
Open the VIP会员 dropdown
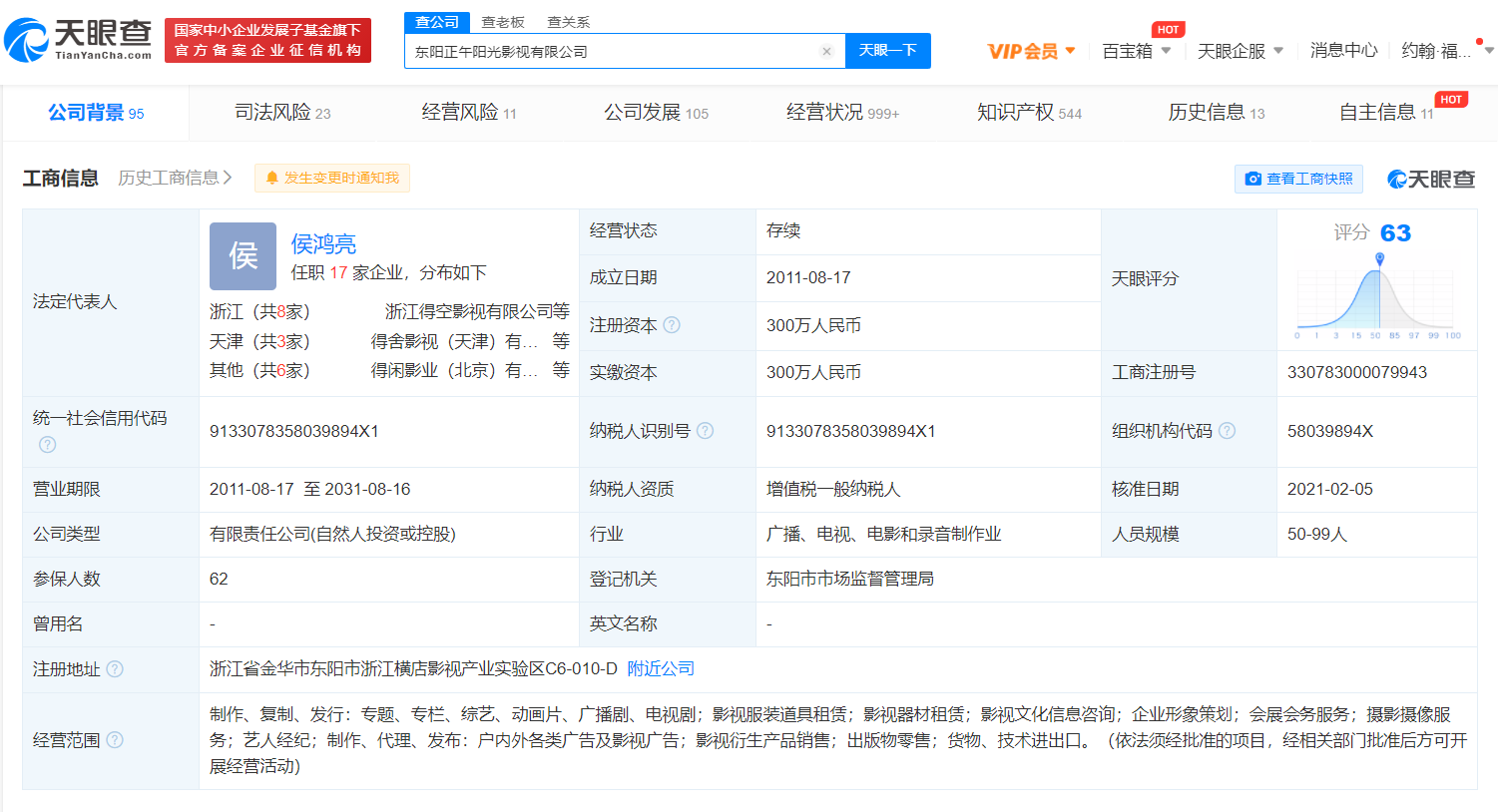1031,51
